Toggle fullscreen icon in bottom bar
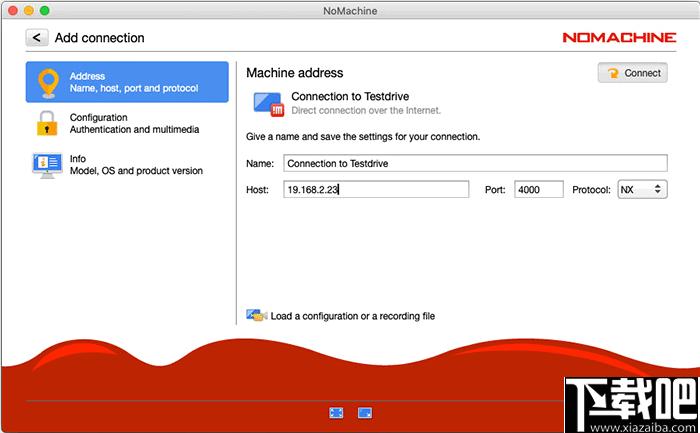This screenshot has height=433, width=700. coord(336,413)
